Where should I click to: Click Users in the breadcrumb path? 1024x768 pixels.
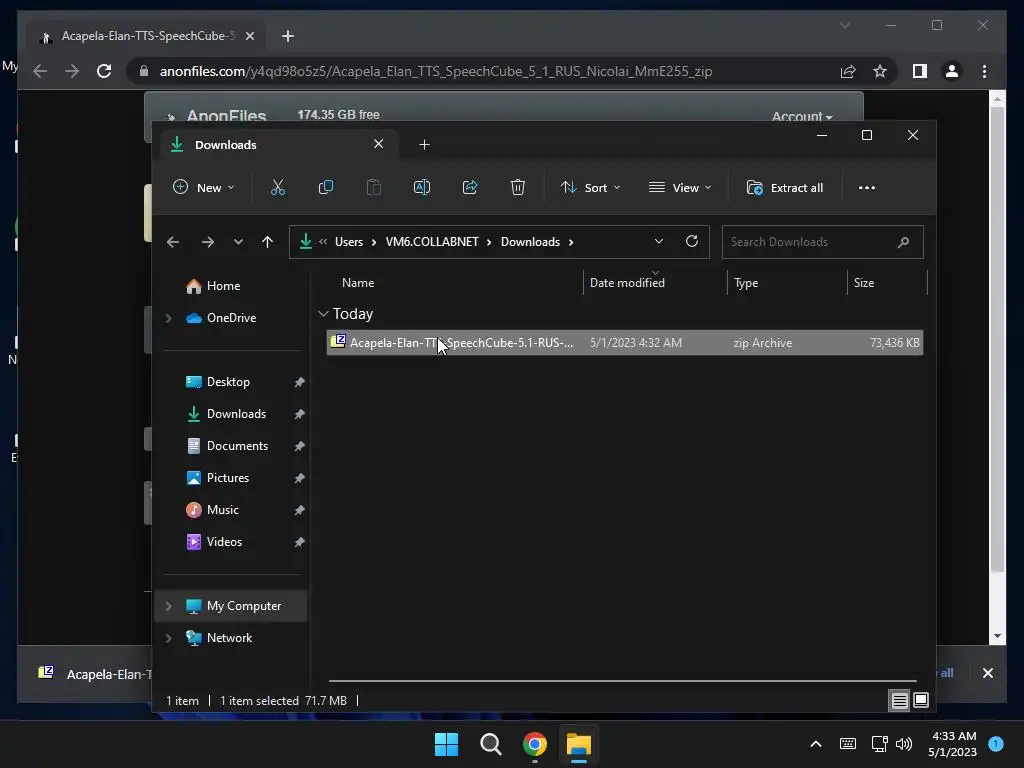point(349,242)
